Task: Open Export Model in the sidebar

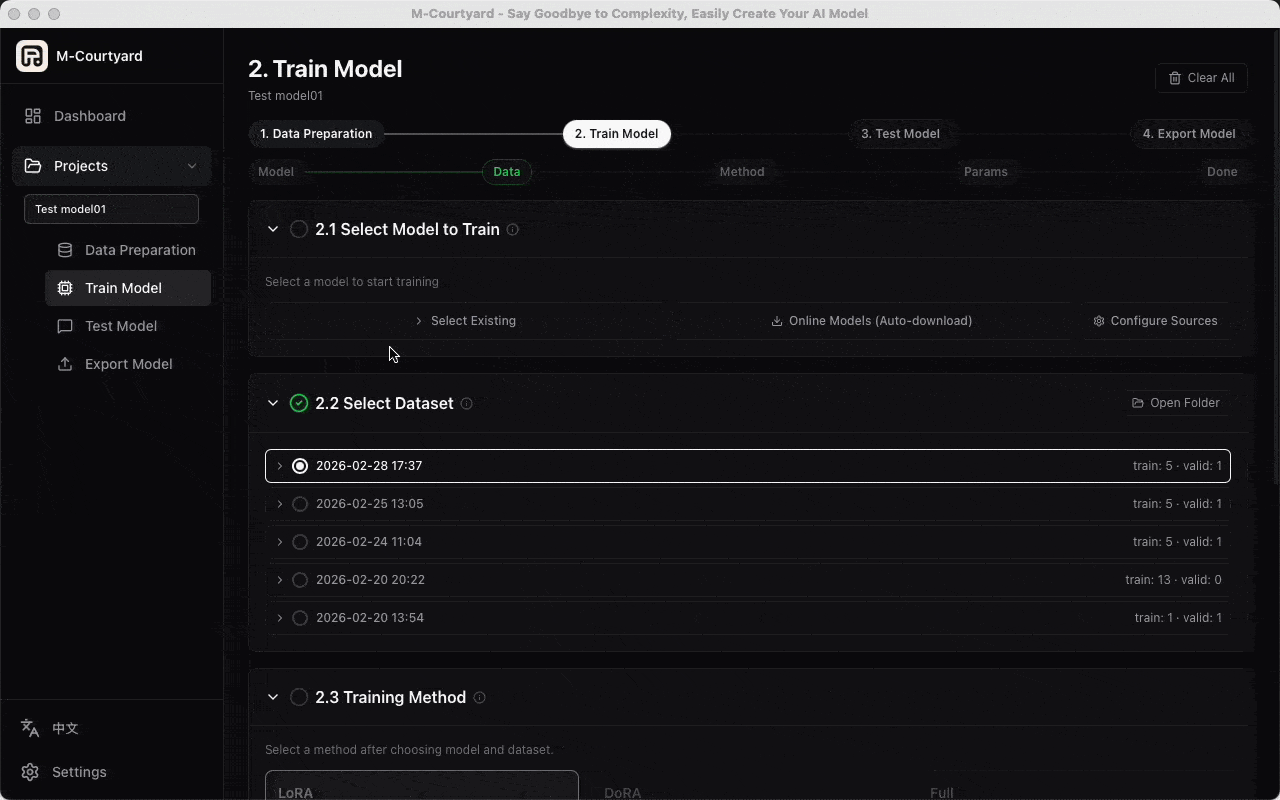Action: (x=128, y=364)
